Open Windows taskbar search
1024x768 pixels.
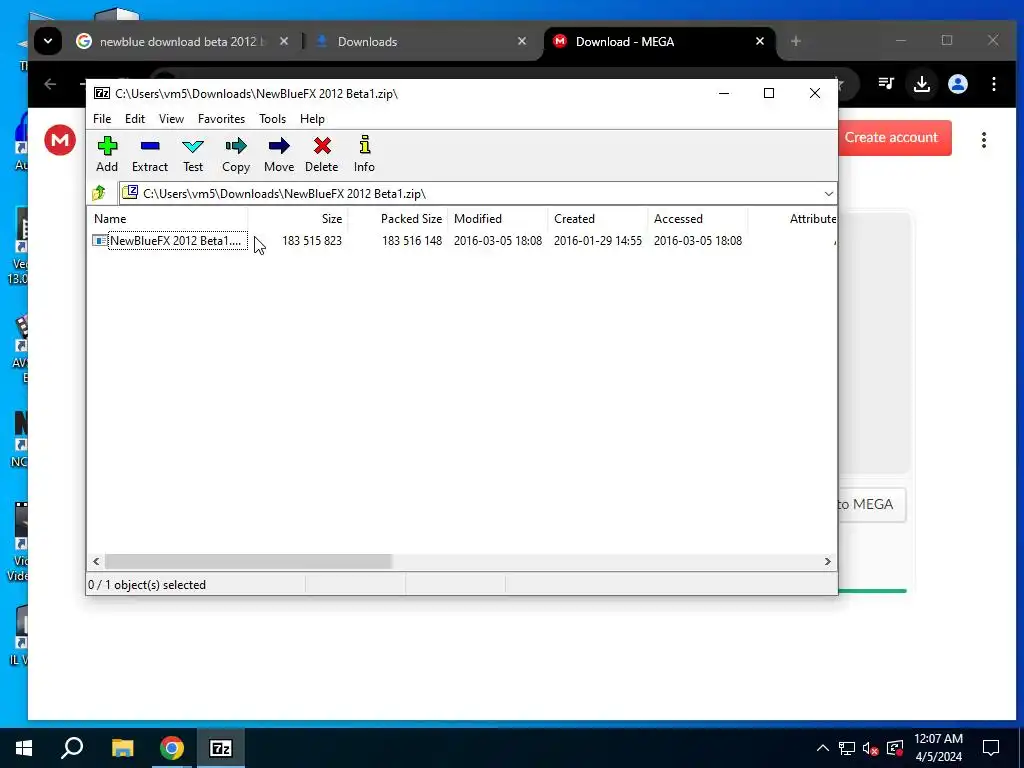click(x=72, y=748)
